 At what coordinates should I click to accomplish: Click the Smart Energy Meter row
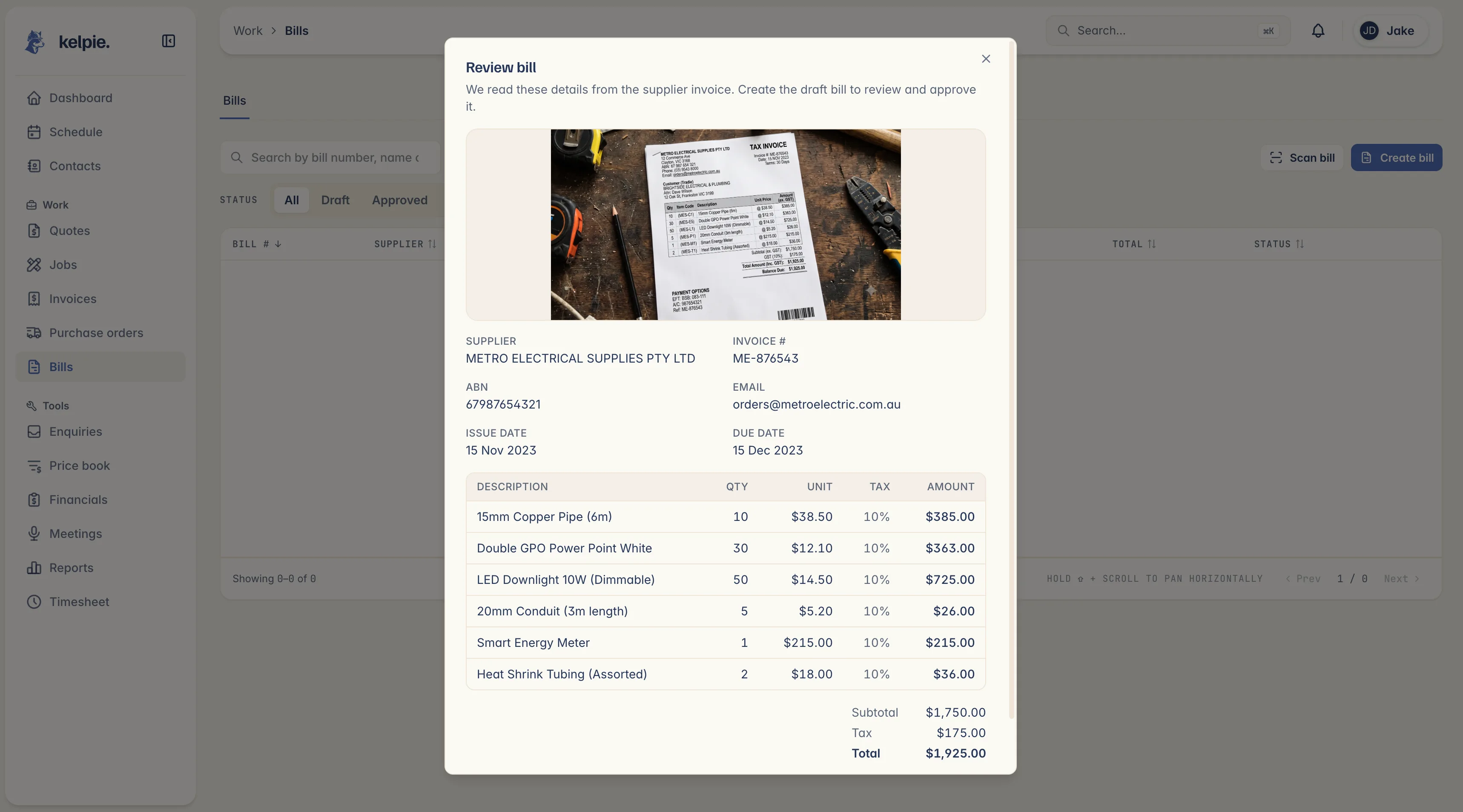click(725, 643)
